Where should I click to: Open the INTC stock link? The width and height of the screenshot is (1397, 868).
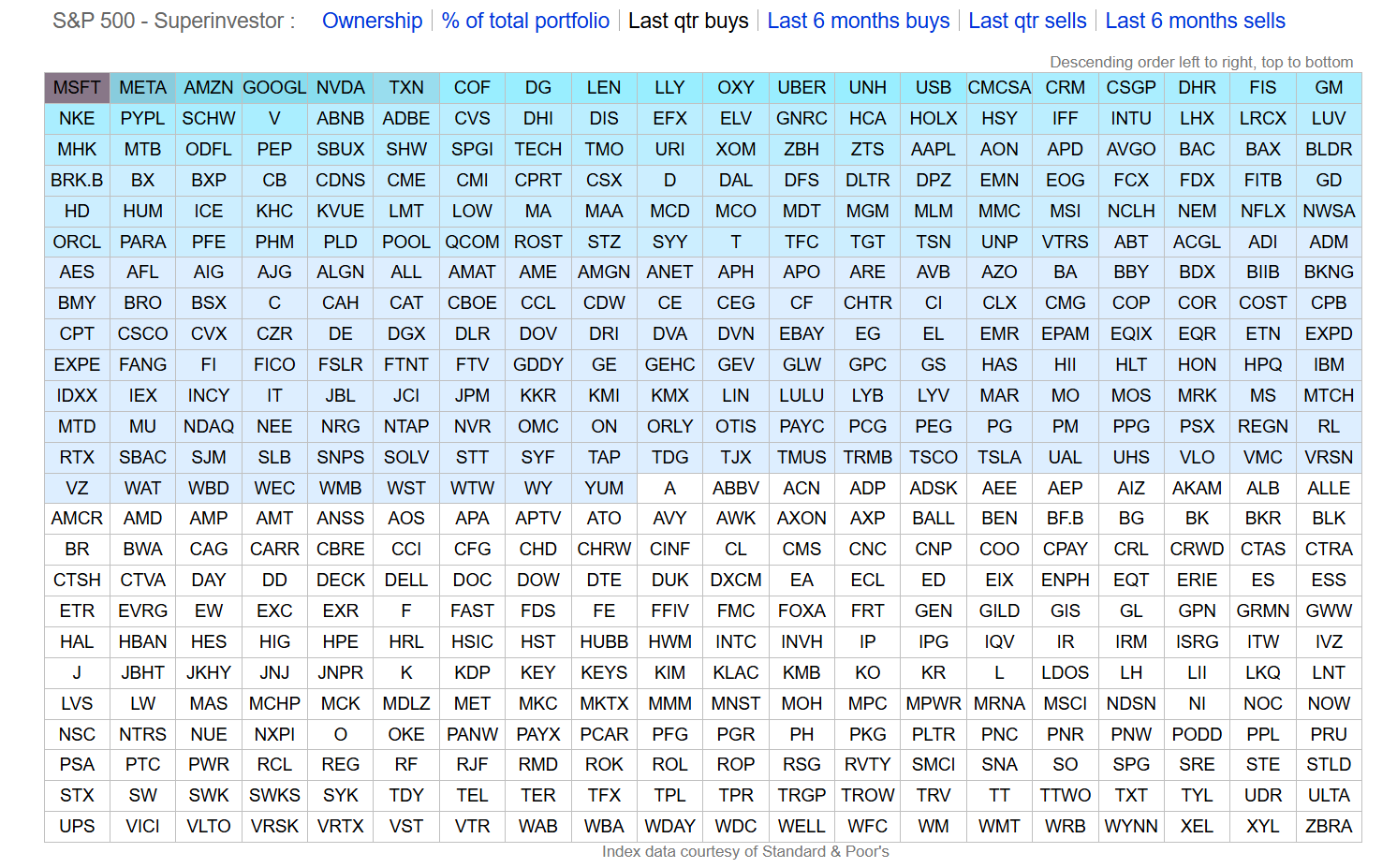(x=735, y=642)
